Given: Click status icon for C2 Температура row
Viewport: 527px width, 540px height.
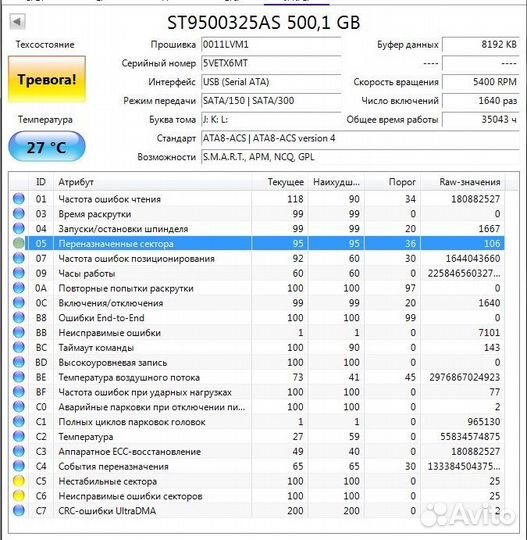Looking at the screenshot, I should coord(19,436).
